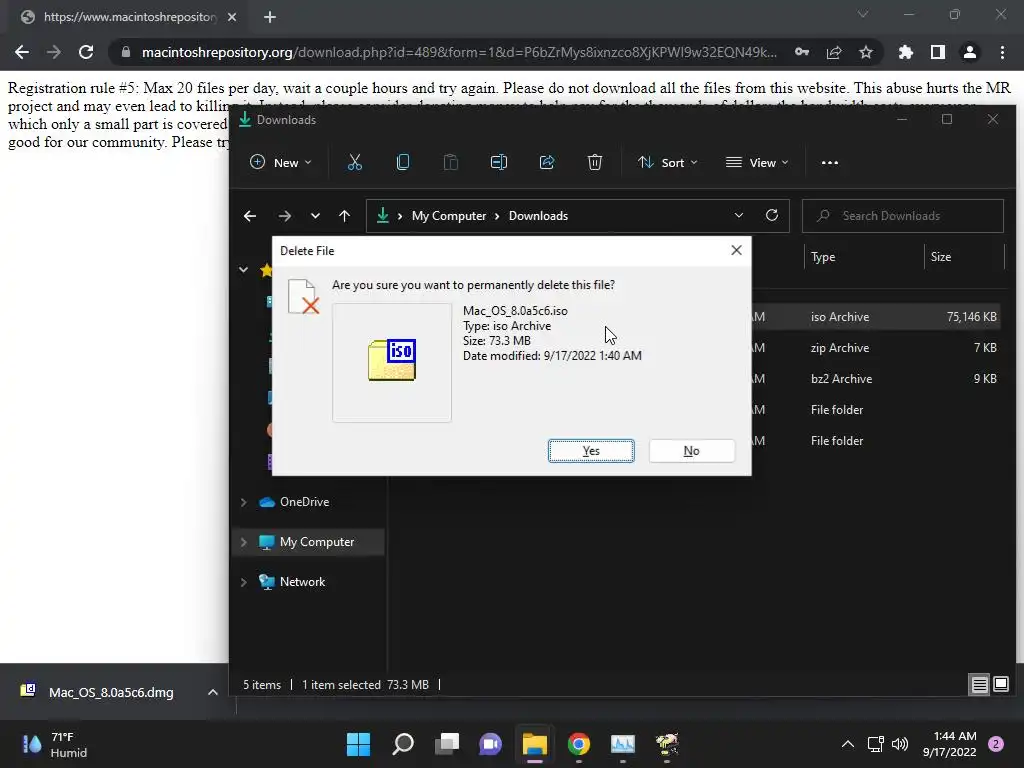Image resolution: width=1024 pixels, height=768 pixels.
Task: Select Network in navigation pane
Action: [302, 582]
